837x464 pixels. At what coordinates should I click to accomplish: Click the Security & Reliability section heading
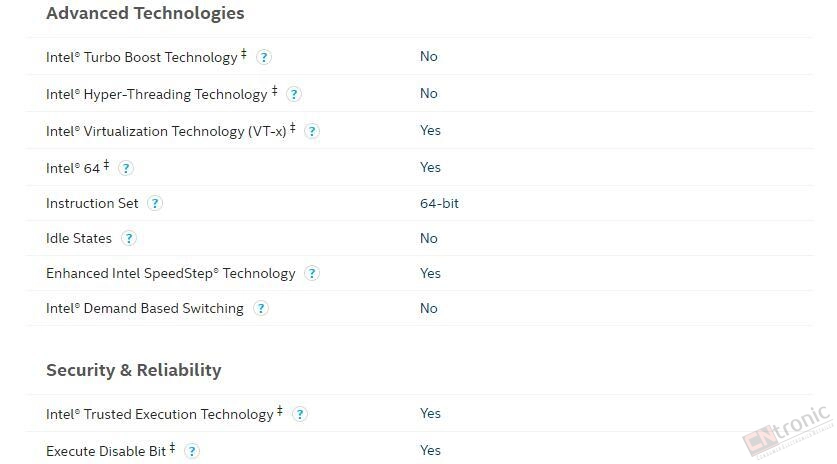[133, 370]
